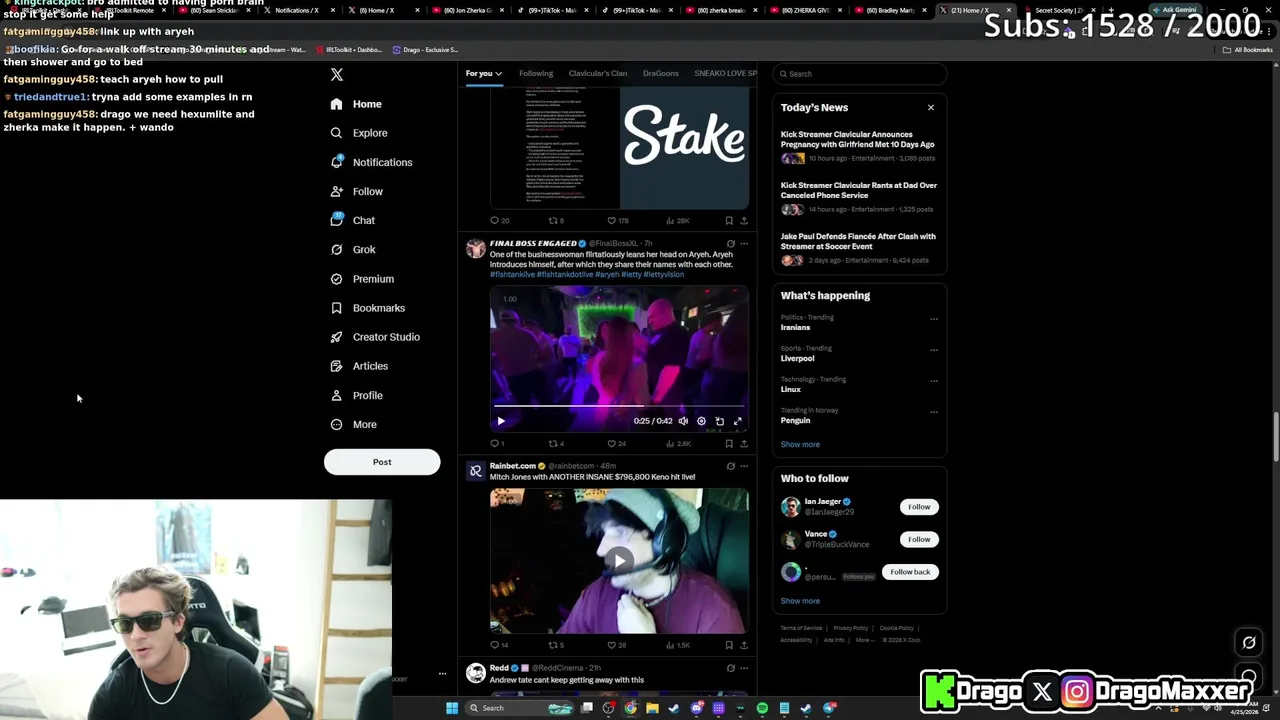This screenshot has width=1280, height=720.
Task: View analytics of the FINAL BOSS ENGAGED post
Action: pyautogui.click(x=677, y=444)
